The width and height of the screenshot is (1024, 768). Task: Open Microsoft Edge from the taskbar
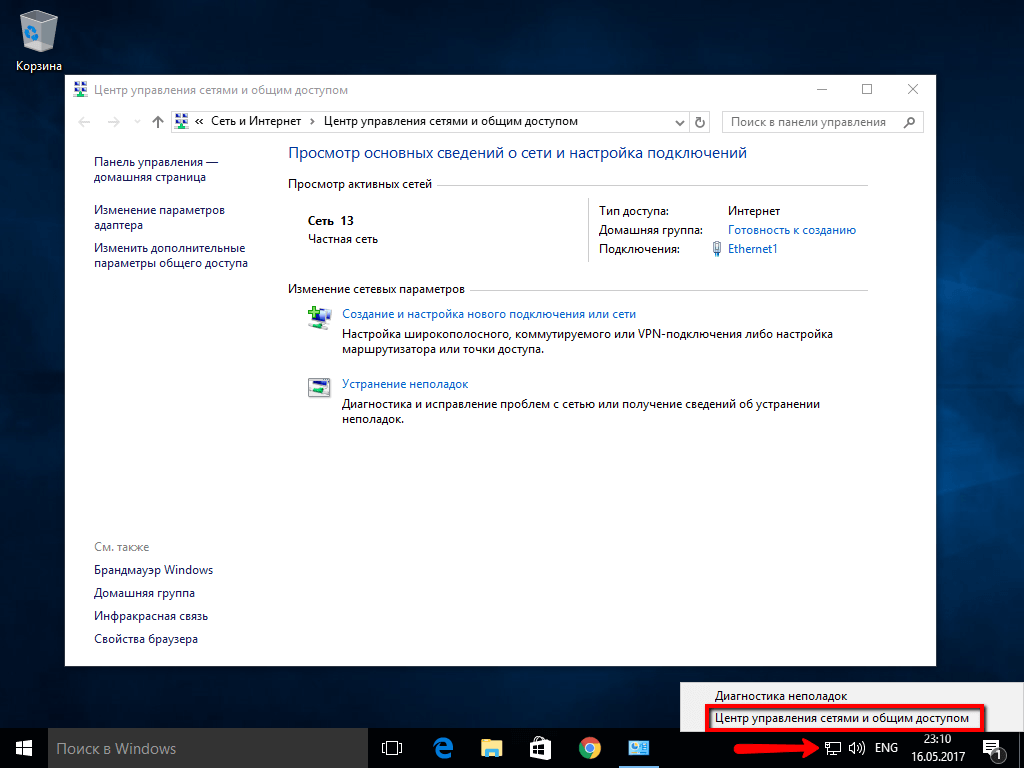pyautogui.click(x=443, y=748)
